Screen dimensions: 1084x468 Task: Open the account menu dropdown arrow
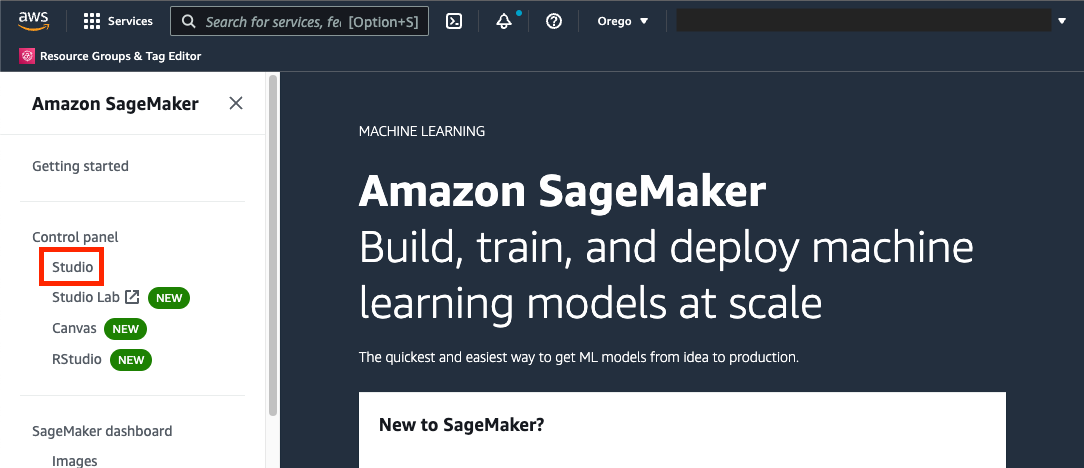1062,21
